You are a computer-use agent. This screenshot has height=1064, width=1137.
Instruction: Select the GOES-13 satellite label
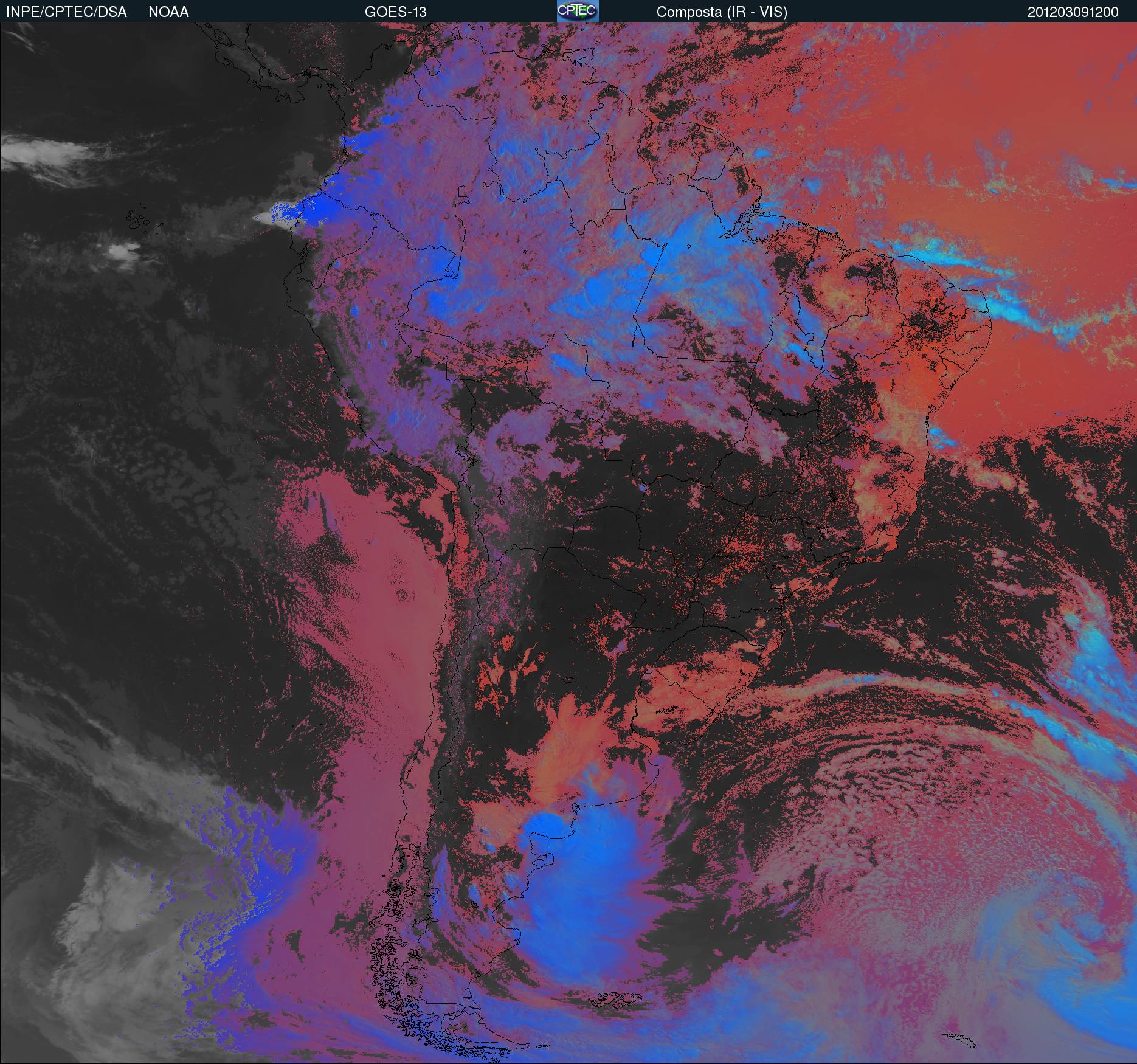coord(395,12)
